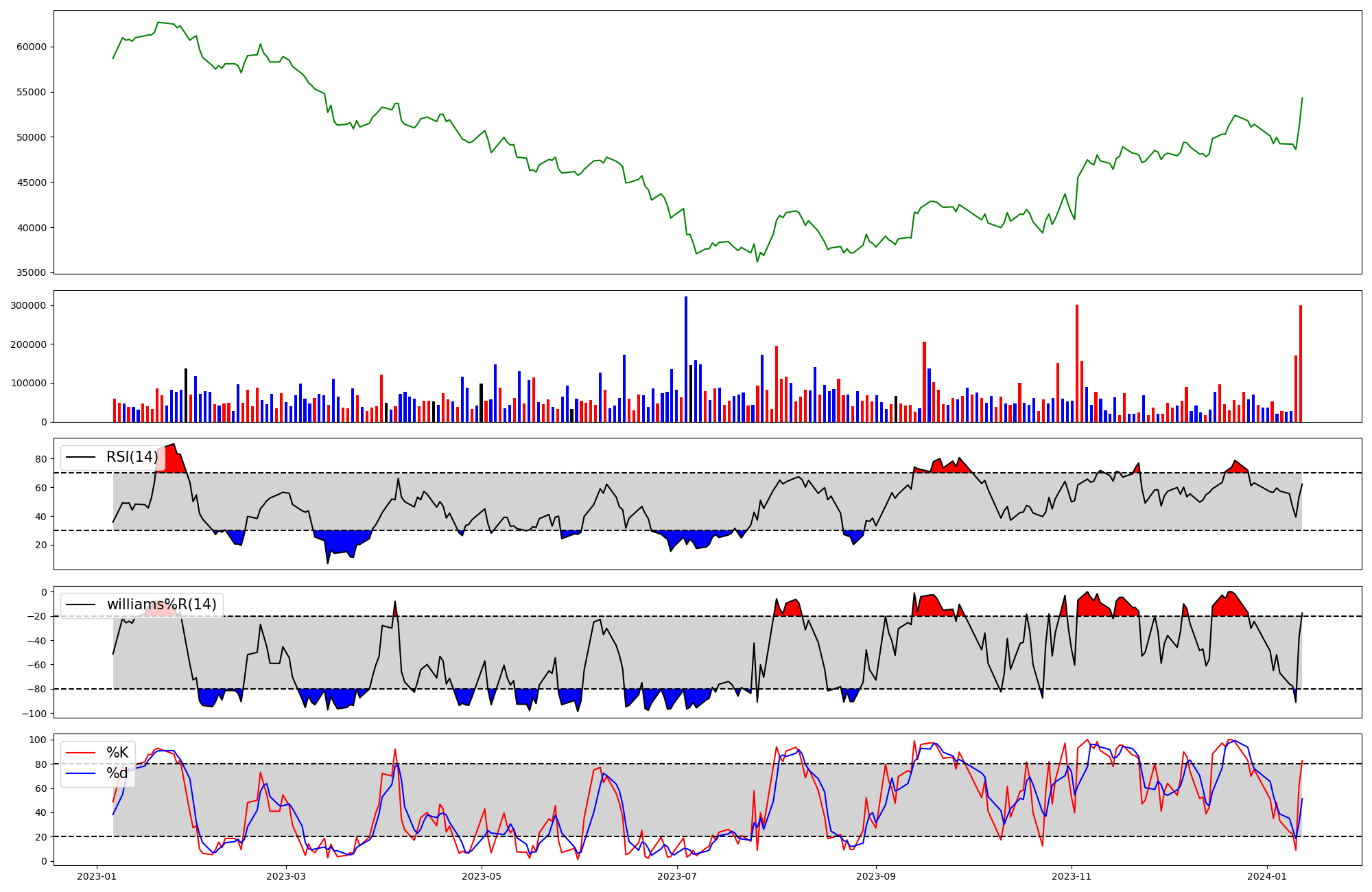Click the williams%R(14) legend label
Viewport: 1372px width, 892px height.
click(x=161, y=605)
